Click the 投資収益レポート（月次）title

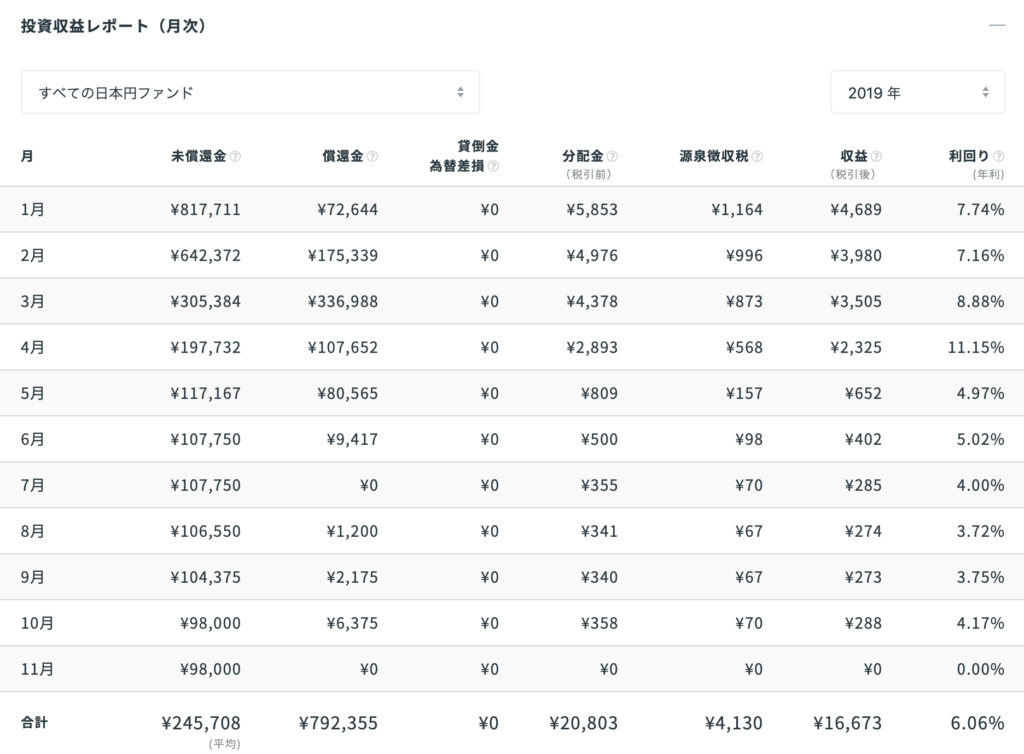(114, 26)
